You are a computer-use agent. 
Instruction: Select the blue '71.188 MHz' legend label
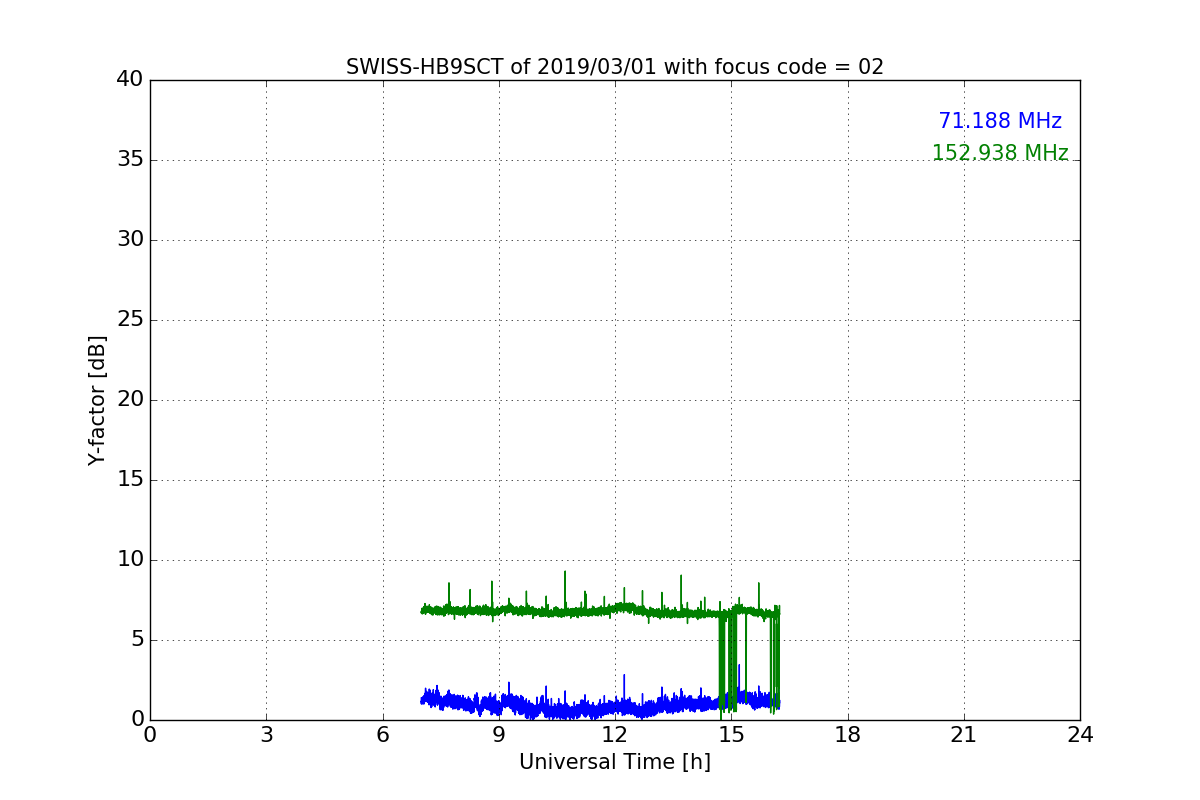coord(1000,121)
